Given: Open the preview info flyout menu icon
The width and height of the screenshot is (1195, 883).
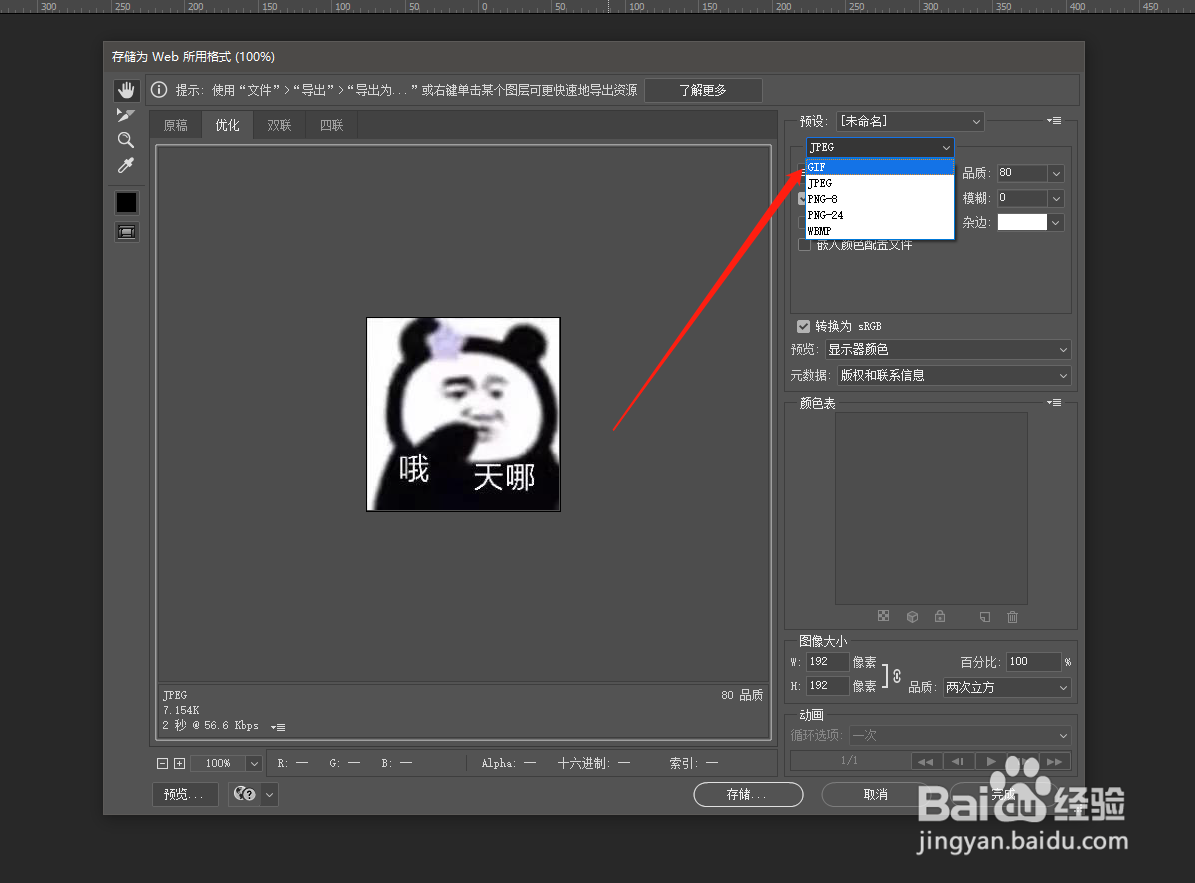Looking at the screenshot, I should pos(278,727).
